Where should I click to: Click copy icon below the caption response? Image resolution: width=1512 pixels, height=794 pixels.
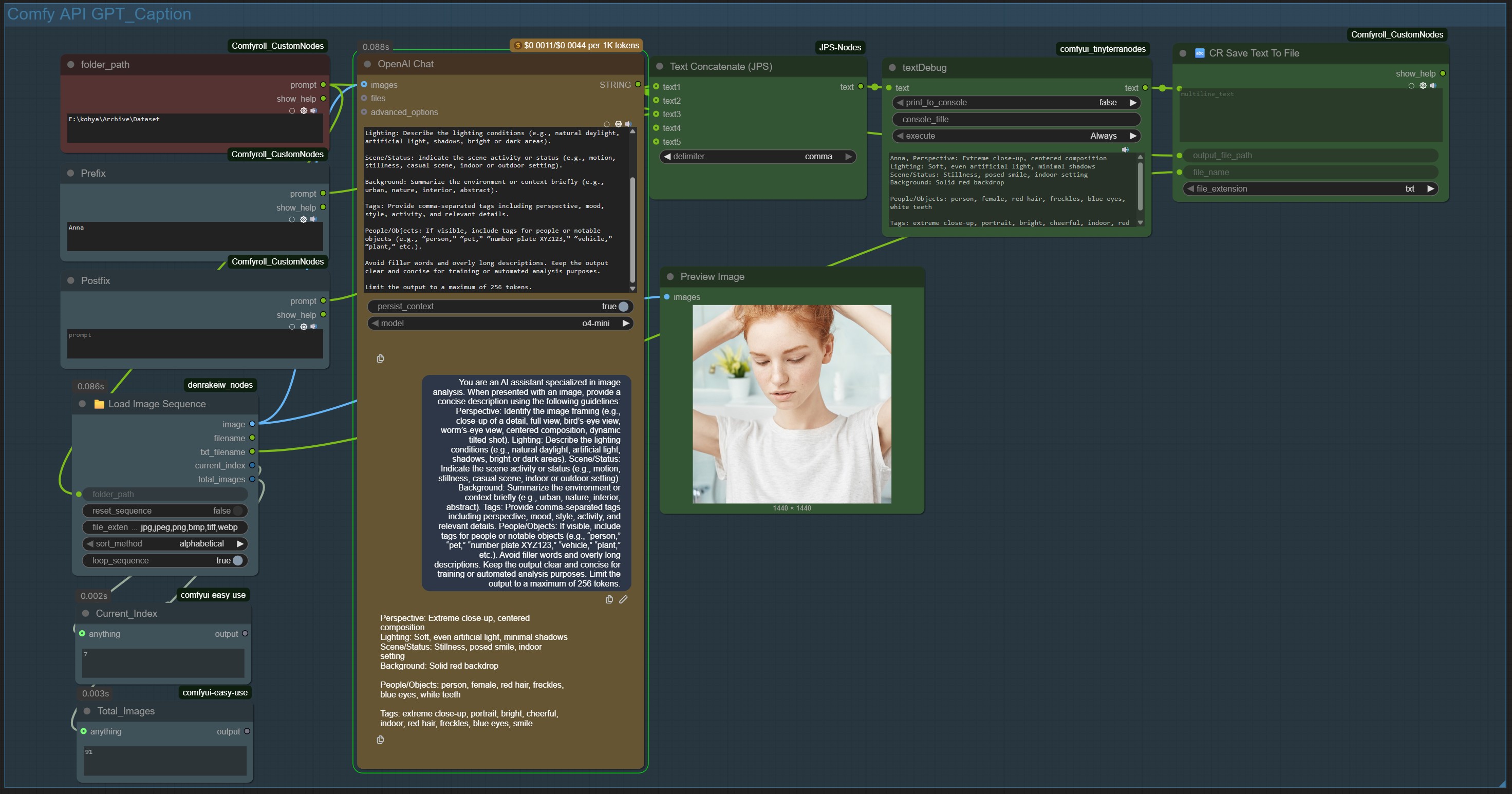point(380,740)
